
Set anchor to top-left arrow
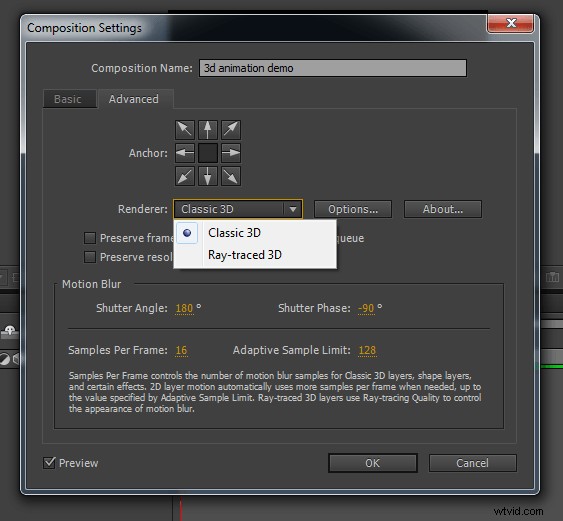pyautogui.click(x=185, y=130)
